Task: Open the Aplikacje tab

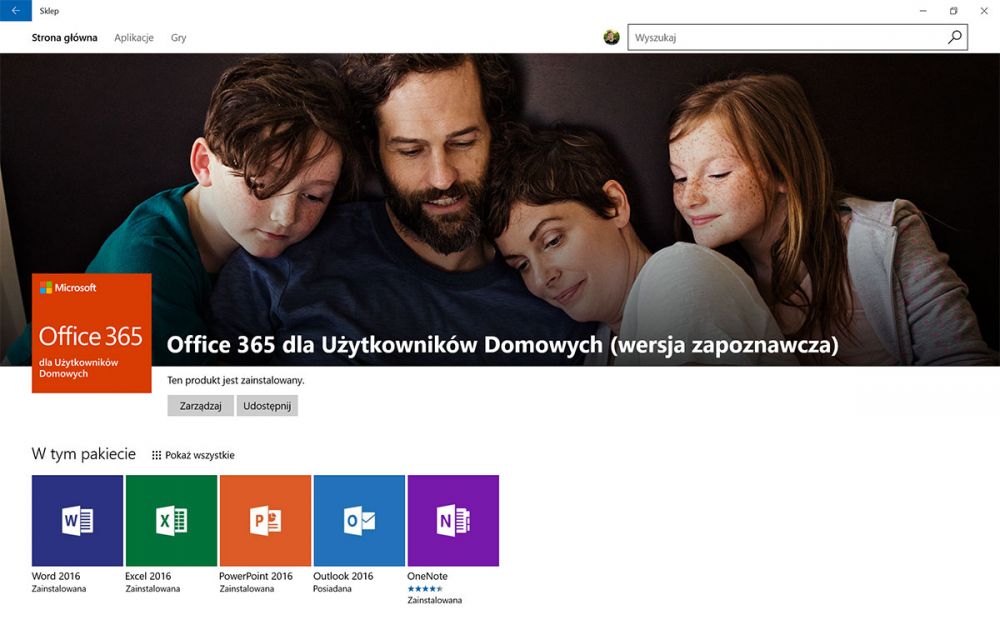Action: pyautogui.click(x=134, y=38)
